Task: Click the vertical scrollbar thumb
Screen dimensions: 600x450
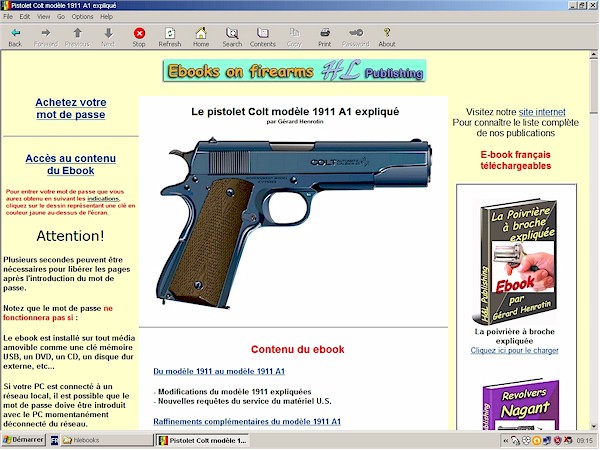Action: point(593,86)
